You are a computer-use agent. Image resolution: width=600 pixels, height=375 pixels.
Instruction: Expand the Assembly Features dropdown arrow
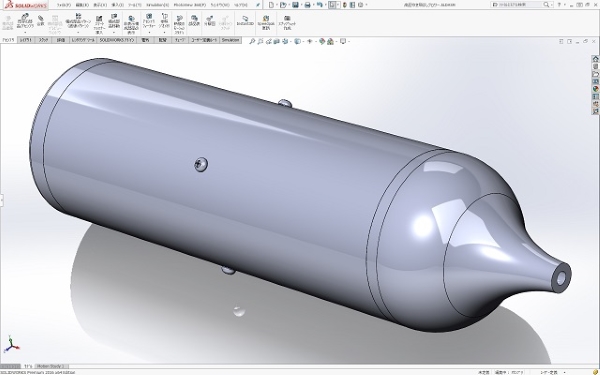pyautogui.click(x=149, y=32)
